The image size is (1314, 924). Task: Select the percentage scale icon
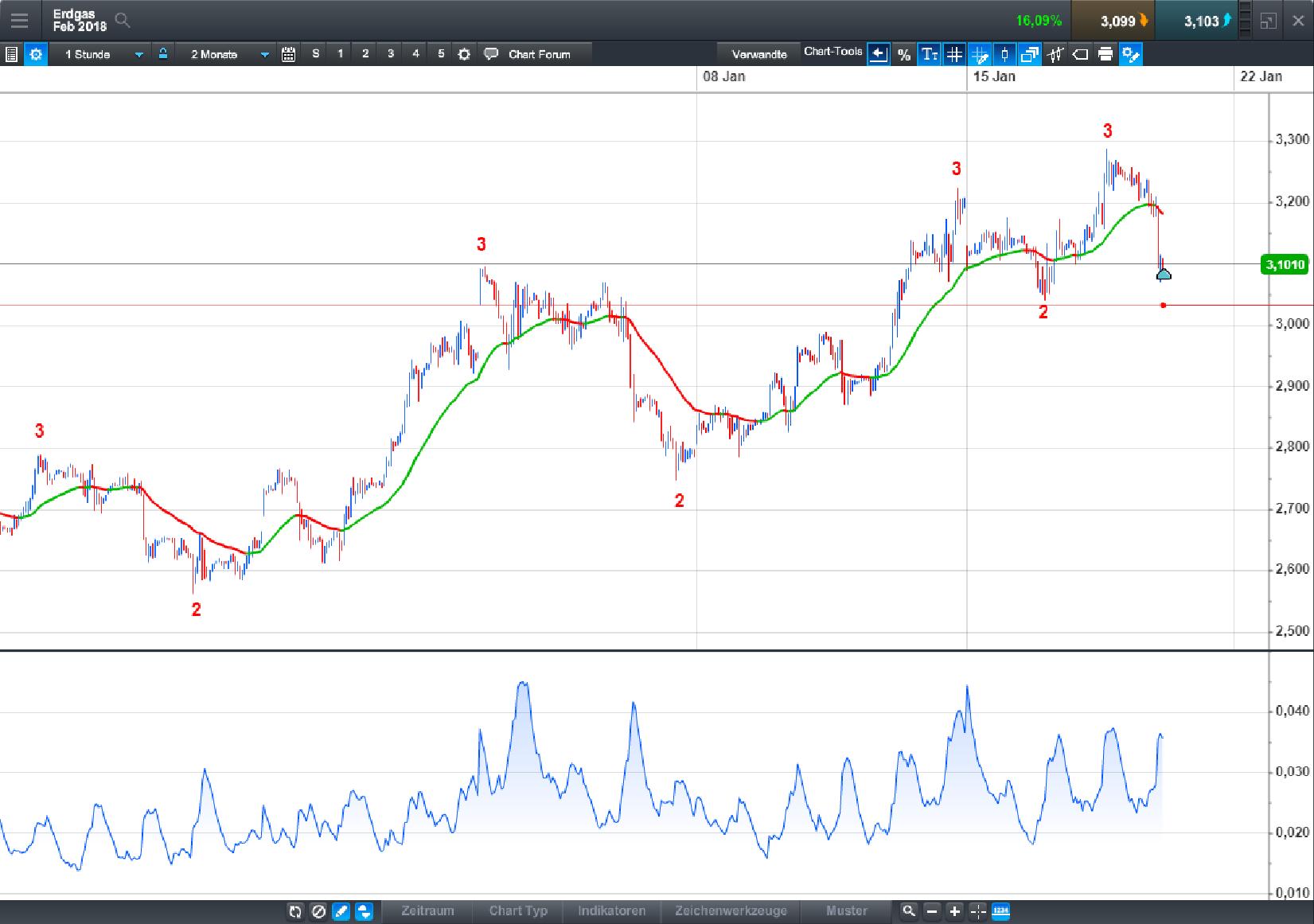(903, 54)
